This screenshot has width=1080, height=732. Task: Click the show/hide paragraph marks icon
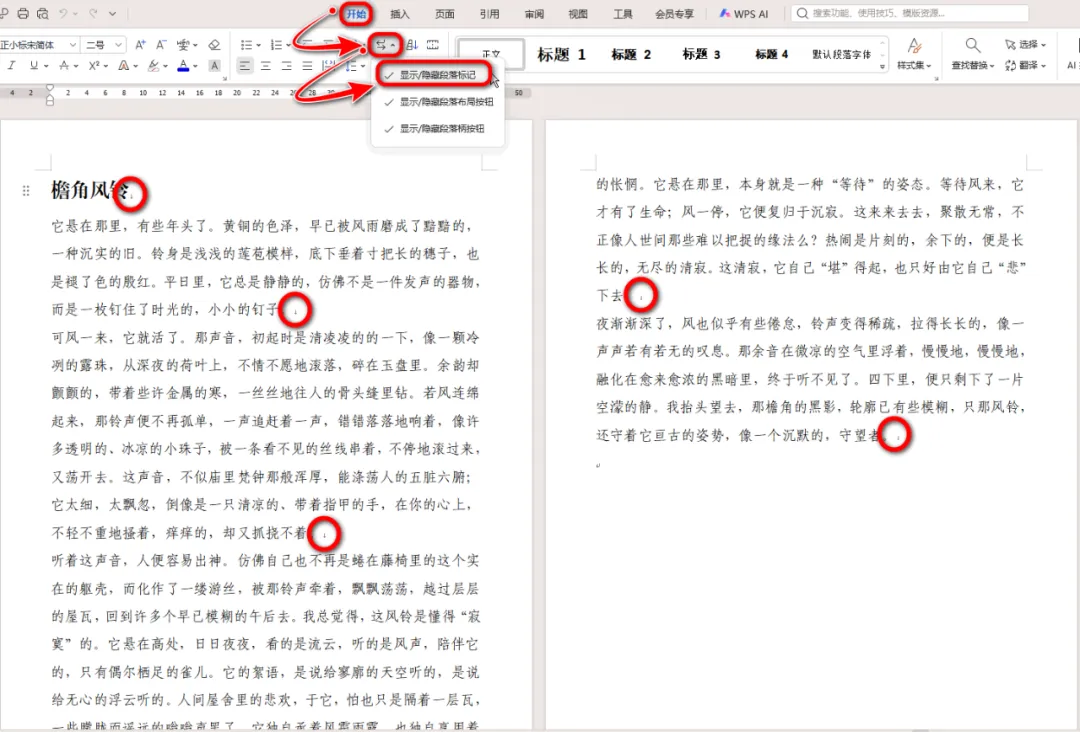pos(381,45)
